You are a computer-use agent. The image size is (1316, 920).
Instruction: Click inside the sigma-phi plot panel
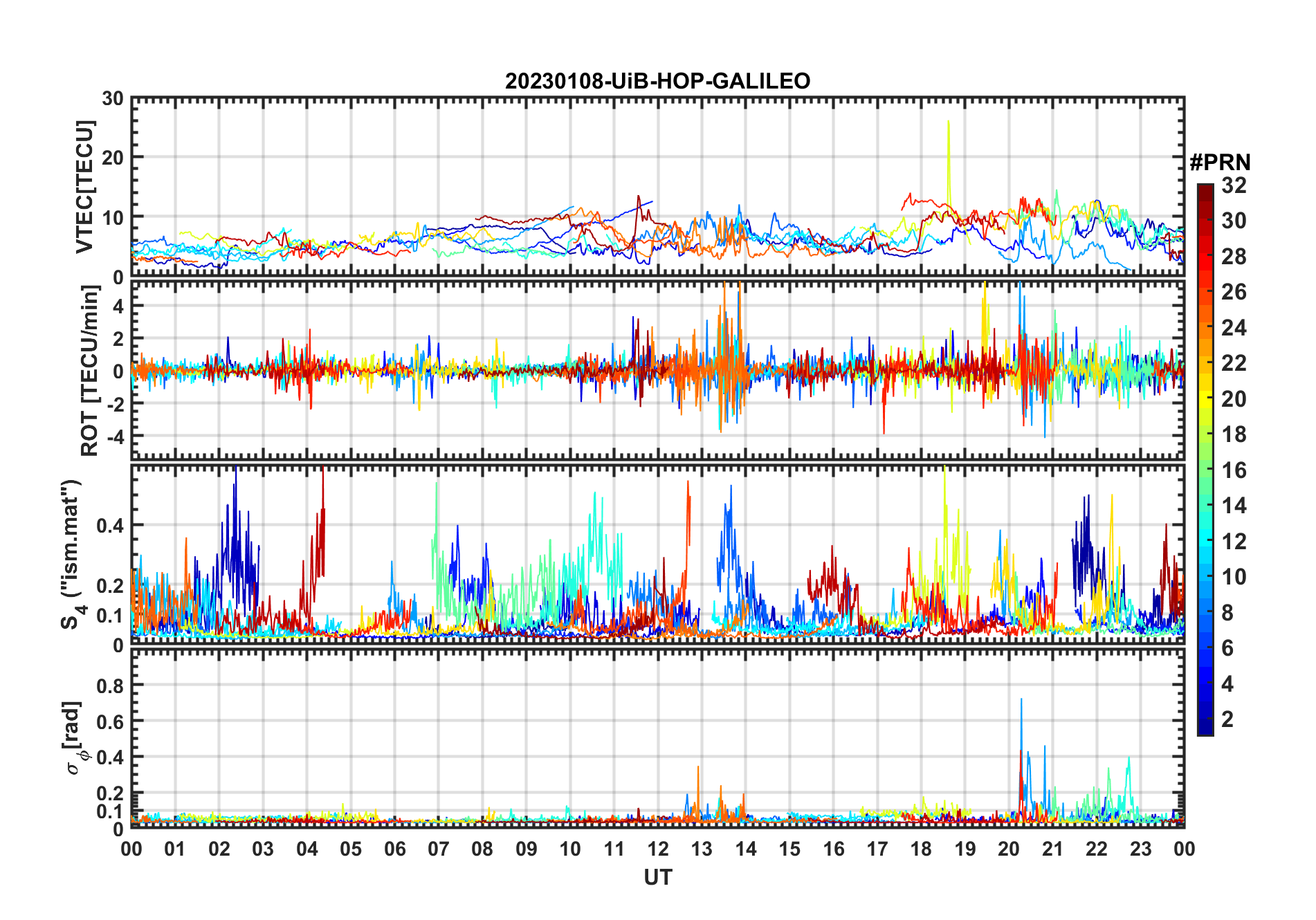point(657,739)
